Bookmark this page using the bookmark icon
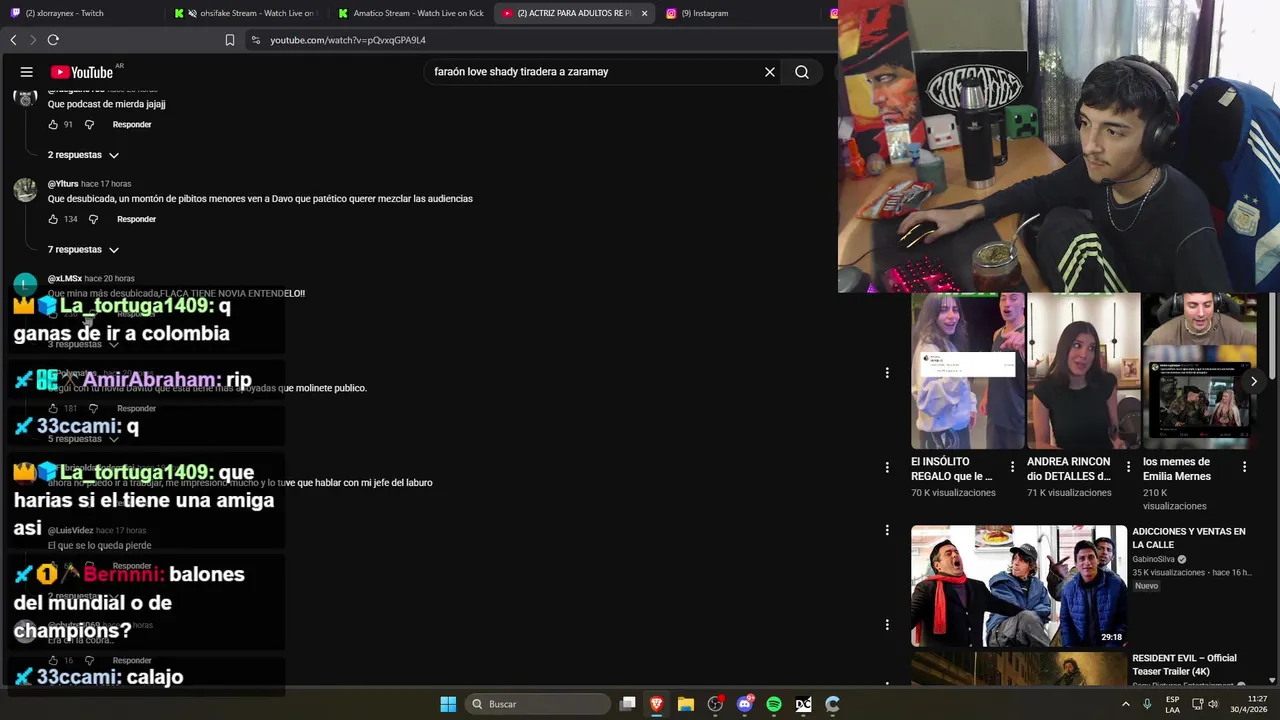The height and width of the screenshot is (720, 1280). (230, 40)
